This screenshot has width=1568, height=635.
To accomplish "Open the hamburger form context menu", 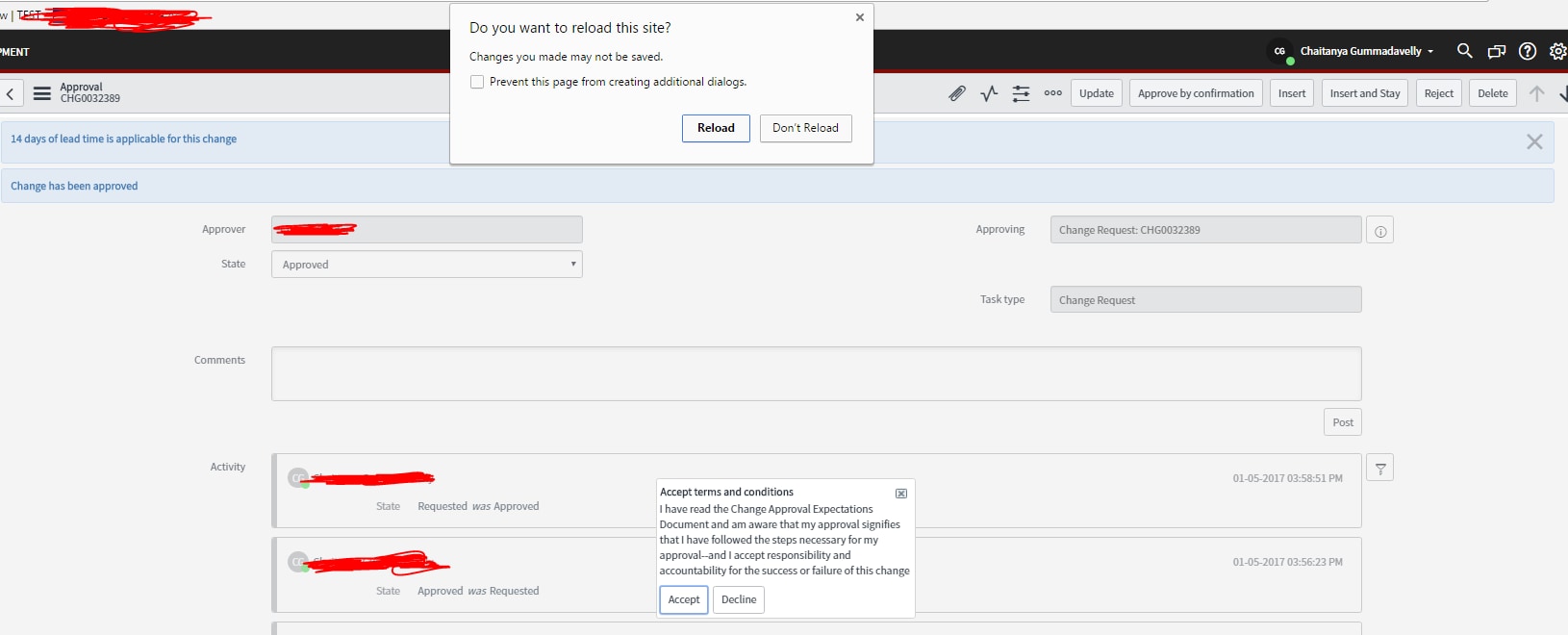I will pos(42,93).
